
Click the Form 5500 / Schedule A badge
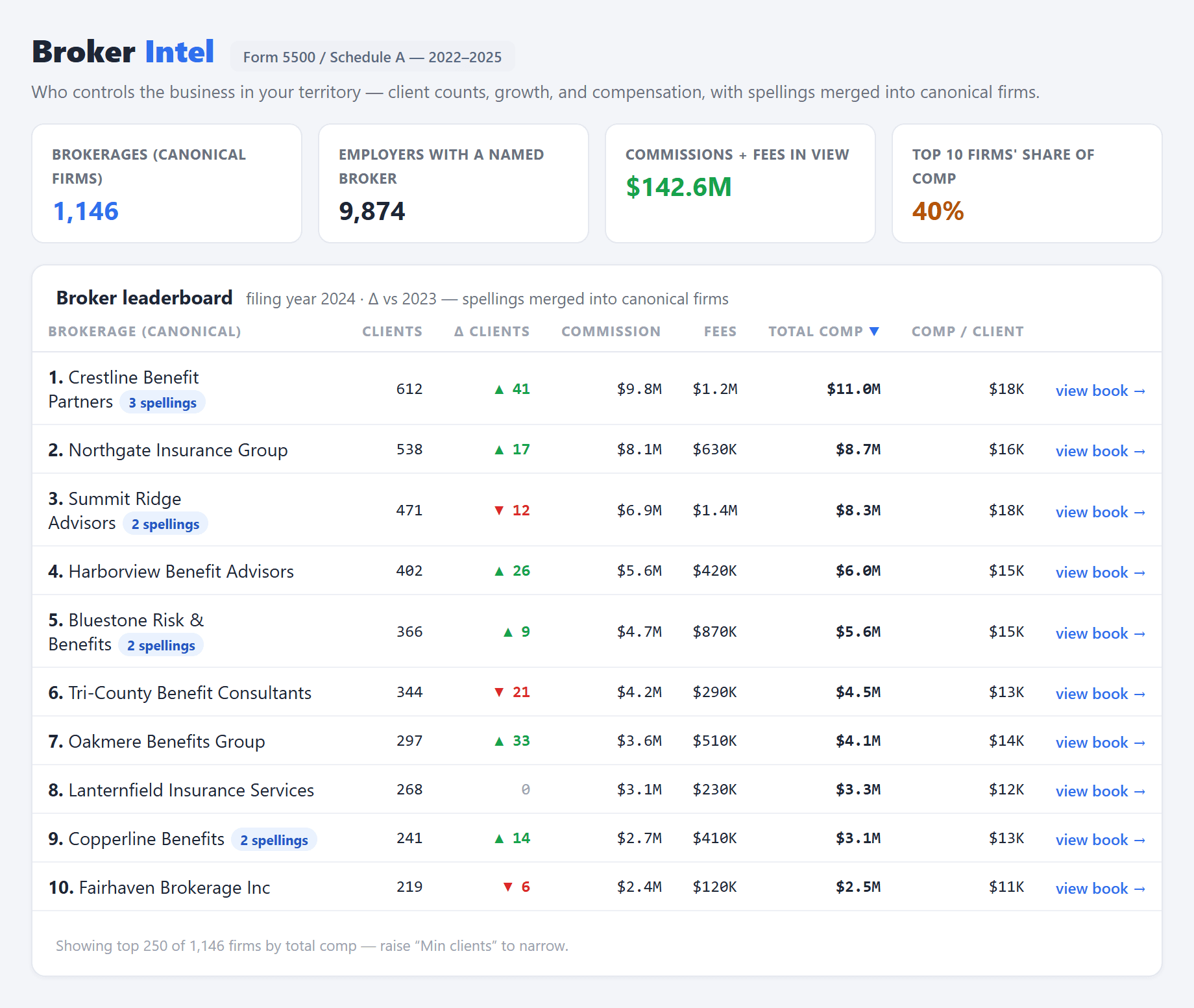372,57
